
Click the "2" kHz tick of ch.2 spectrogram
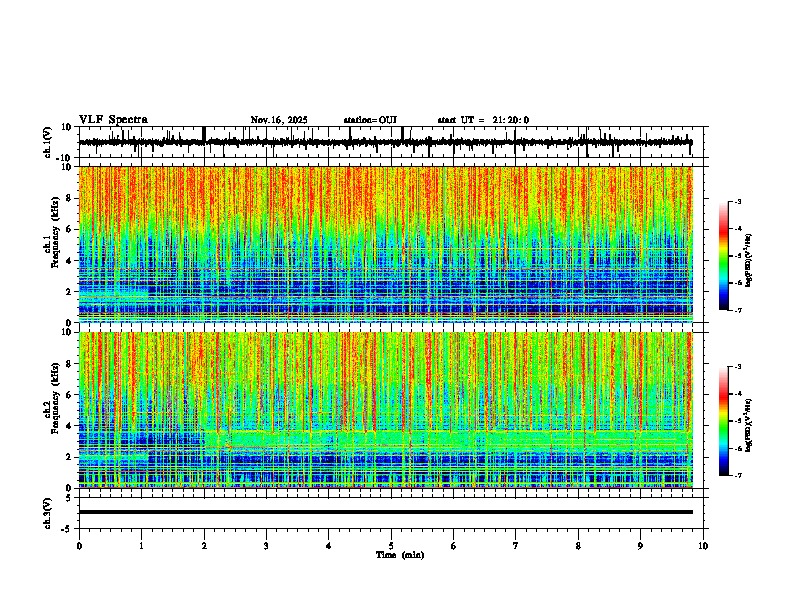(69, 456)
